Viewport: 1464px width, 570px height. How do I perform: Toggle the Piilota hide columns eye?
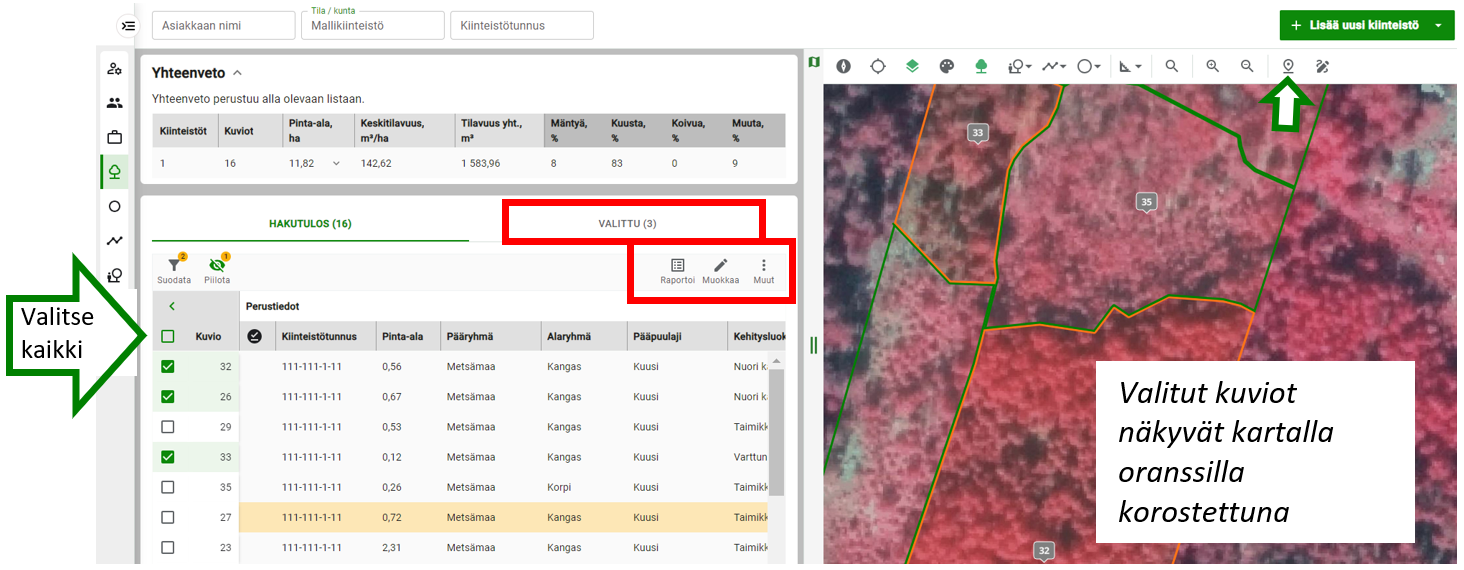coord(217,267)
